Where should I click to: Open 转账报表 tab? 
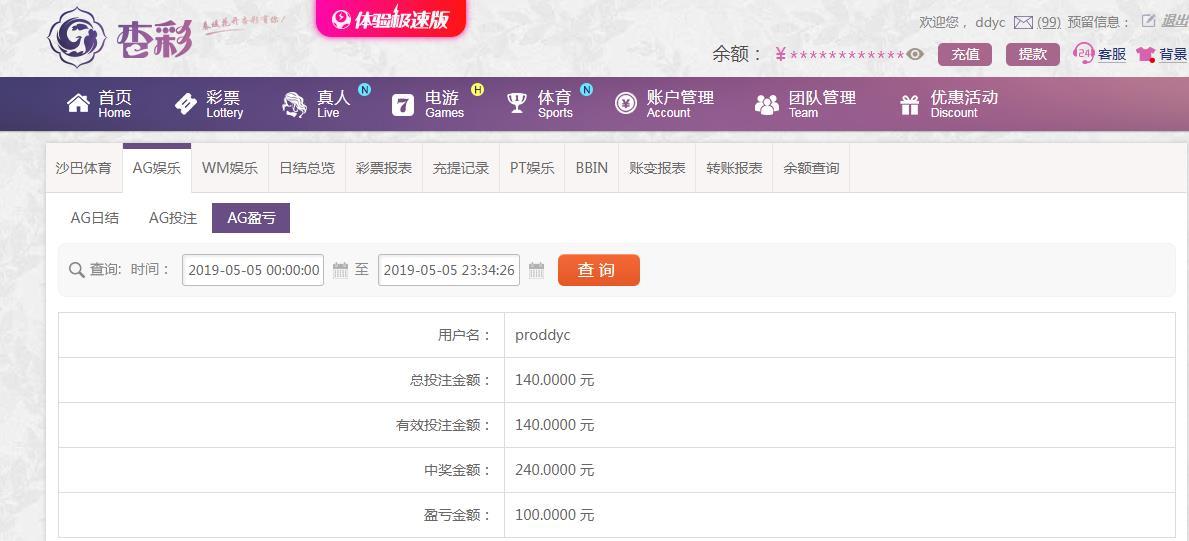click(x=734, y=168)
